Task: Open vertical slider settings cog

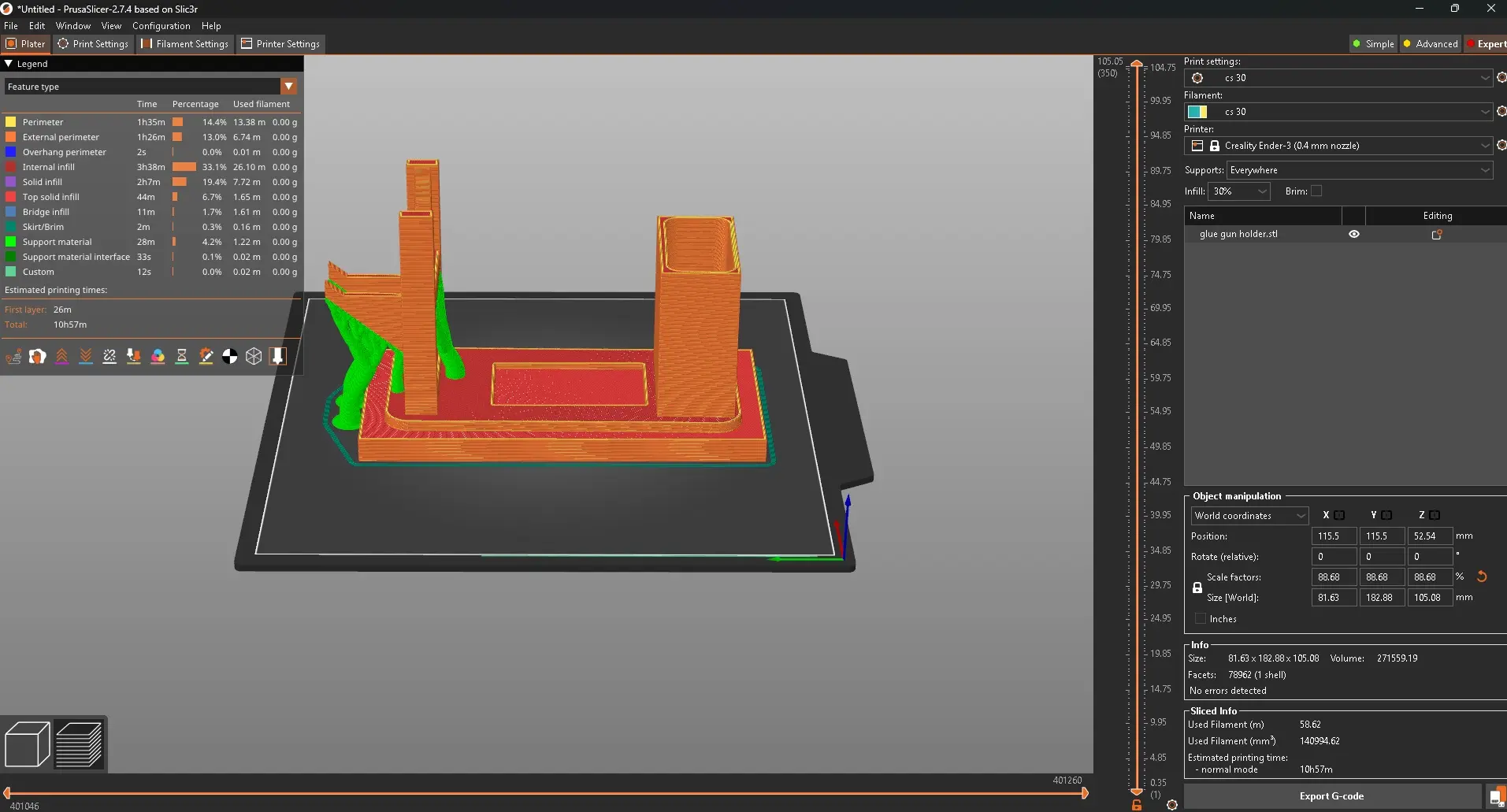Action: [1172, 805]
